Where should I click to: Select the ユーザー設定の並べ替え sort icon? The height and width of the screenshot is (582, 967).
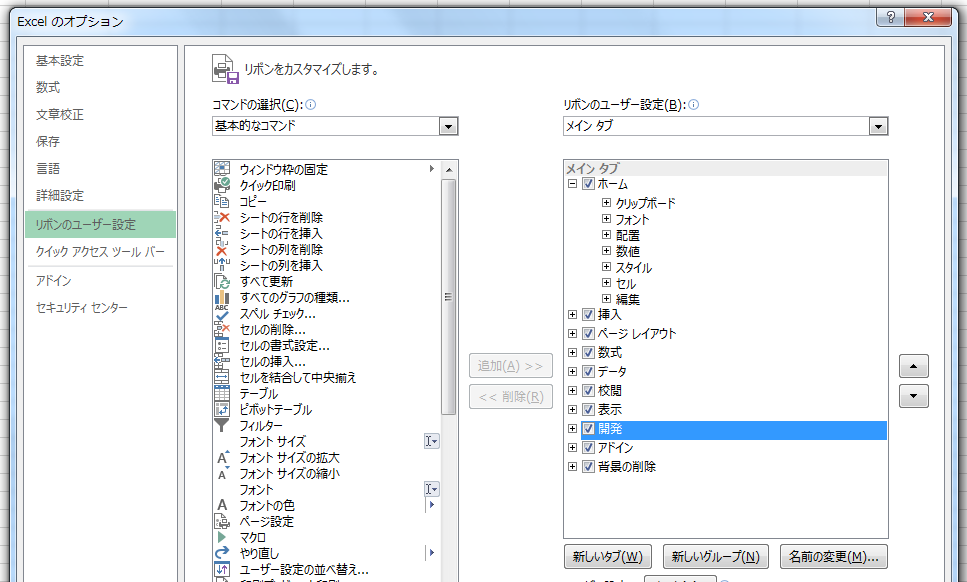point(222,570)
